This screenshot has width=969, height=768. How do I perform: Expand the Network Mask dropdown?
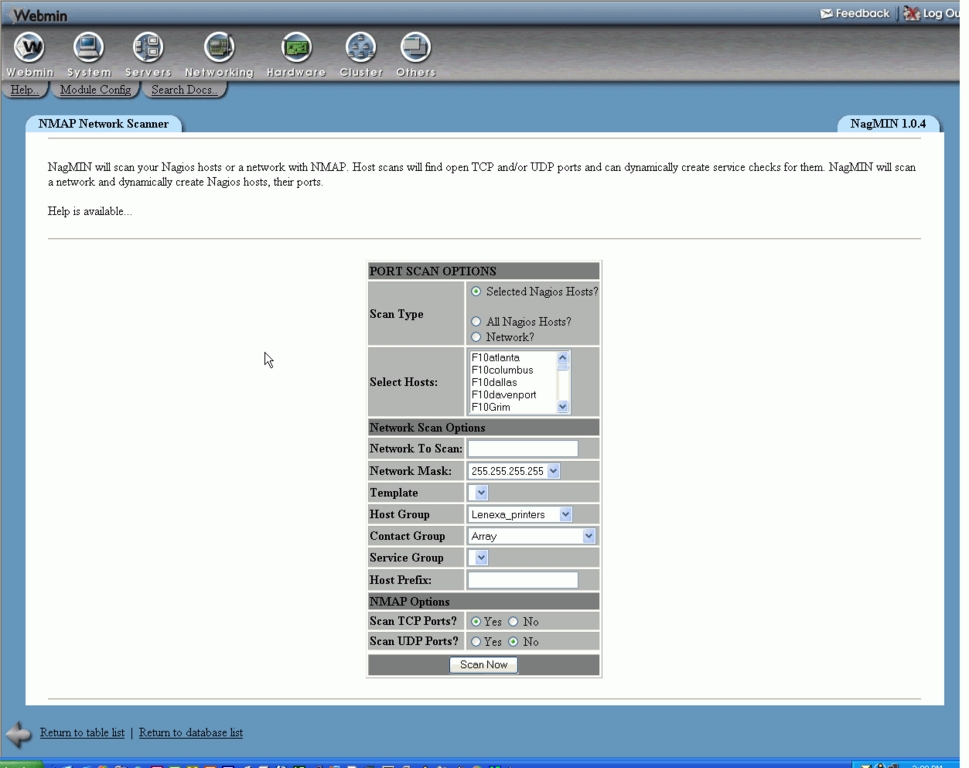[553, 471]
